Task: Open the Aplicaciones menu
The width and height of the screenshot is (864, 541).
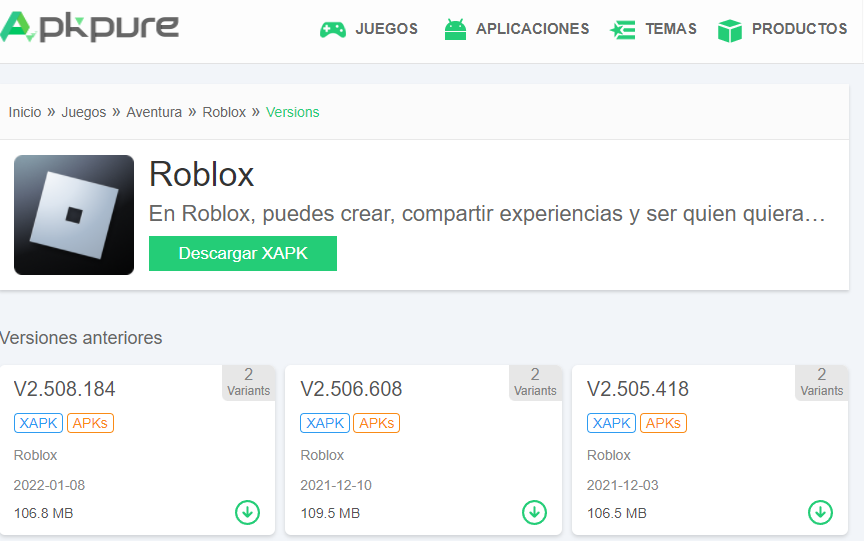Action: [x=532, y=29]
